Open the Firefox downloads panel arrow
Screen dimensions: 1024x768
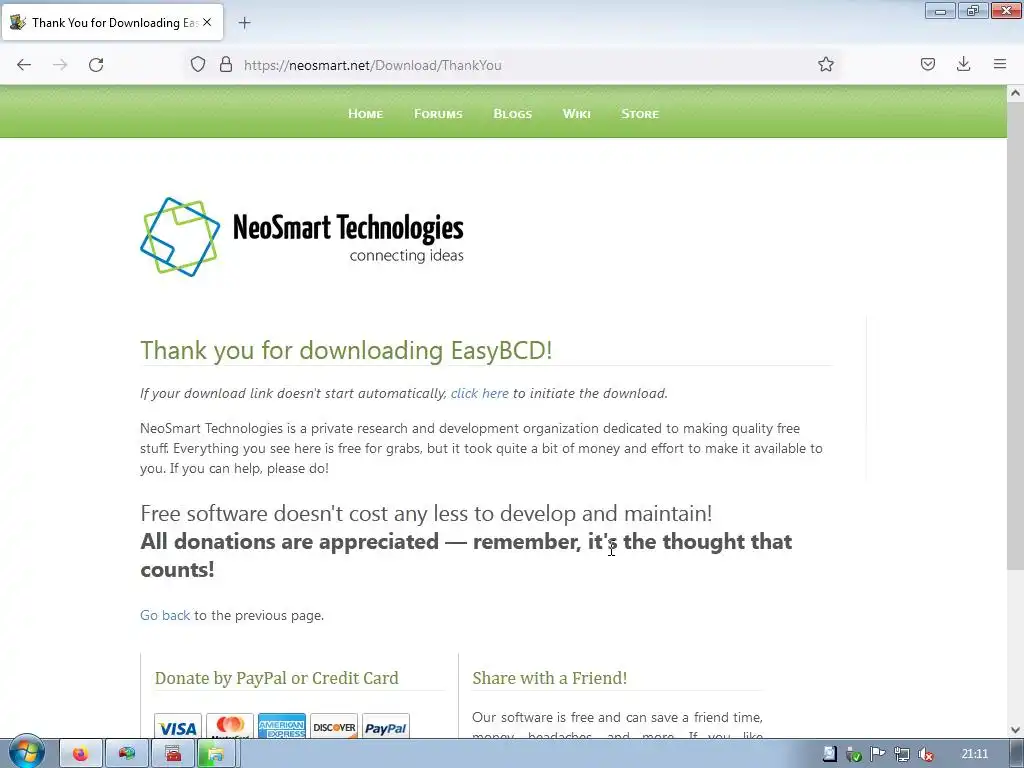pos(963,65)
